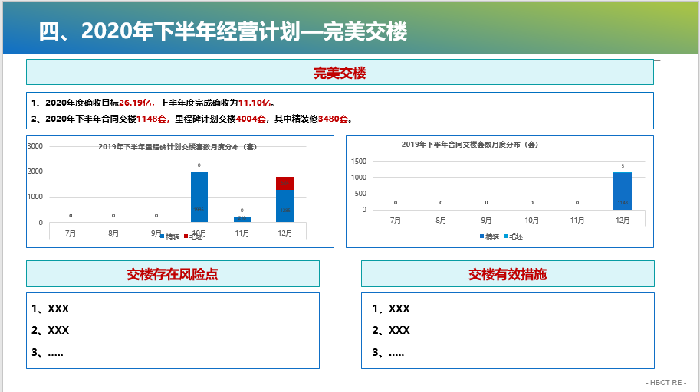Select the 交楼存在风险点 header box

[x=173, y=274]
